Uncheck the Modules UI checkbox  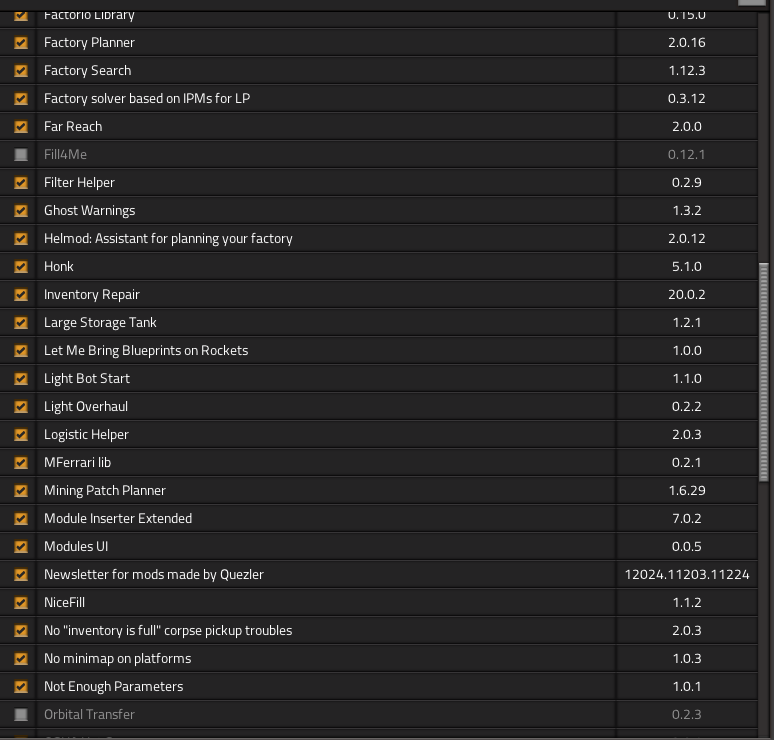point(21,546)
